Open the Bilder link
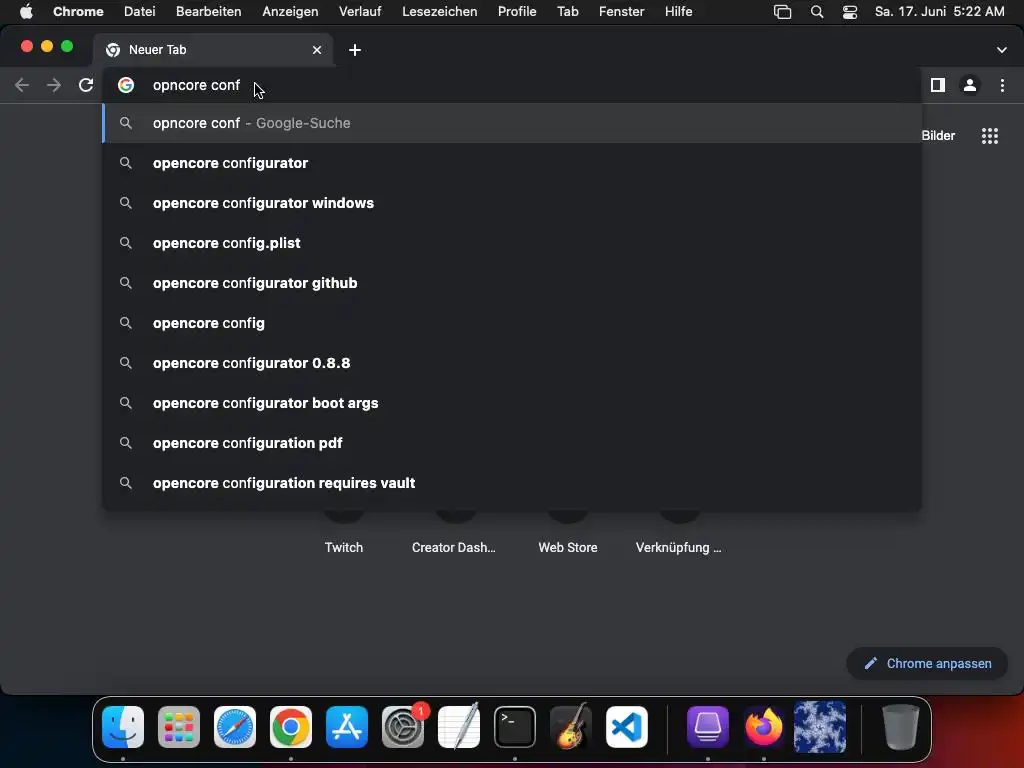This screenshot has height=768, width=1024. tap(938, 136)
